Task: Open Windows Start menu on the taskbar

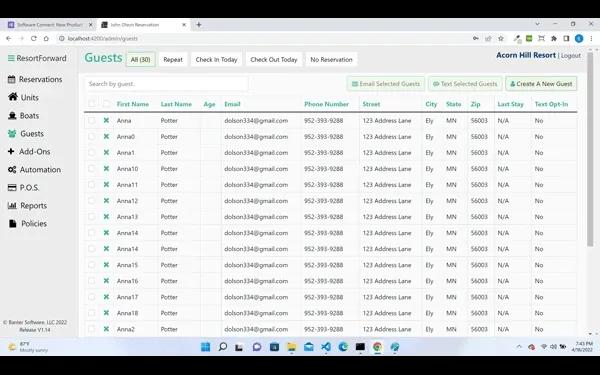Action: click(205, 347)
